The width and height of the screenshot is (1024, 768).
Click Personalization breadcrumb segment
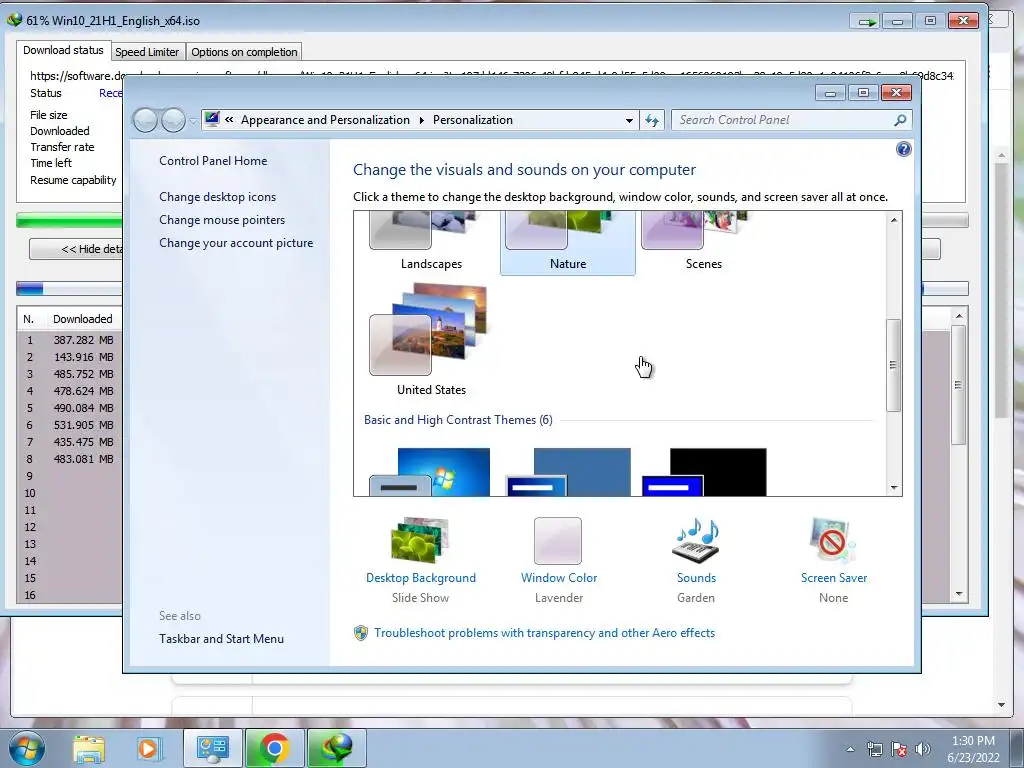473,120
